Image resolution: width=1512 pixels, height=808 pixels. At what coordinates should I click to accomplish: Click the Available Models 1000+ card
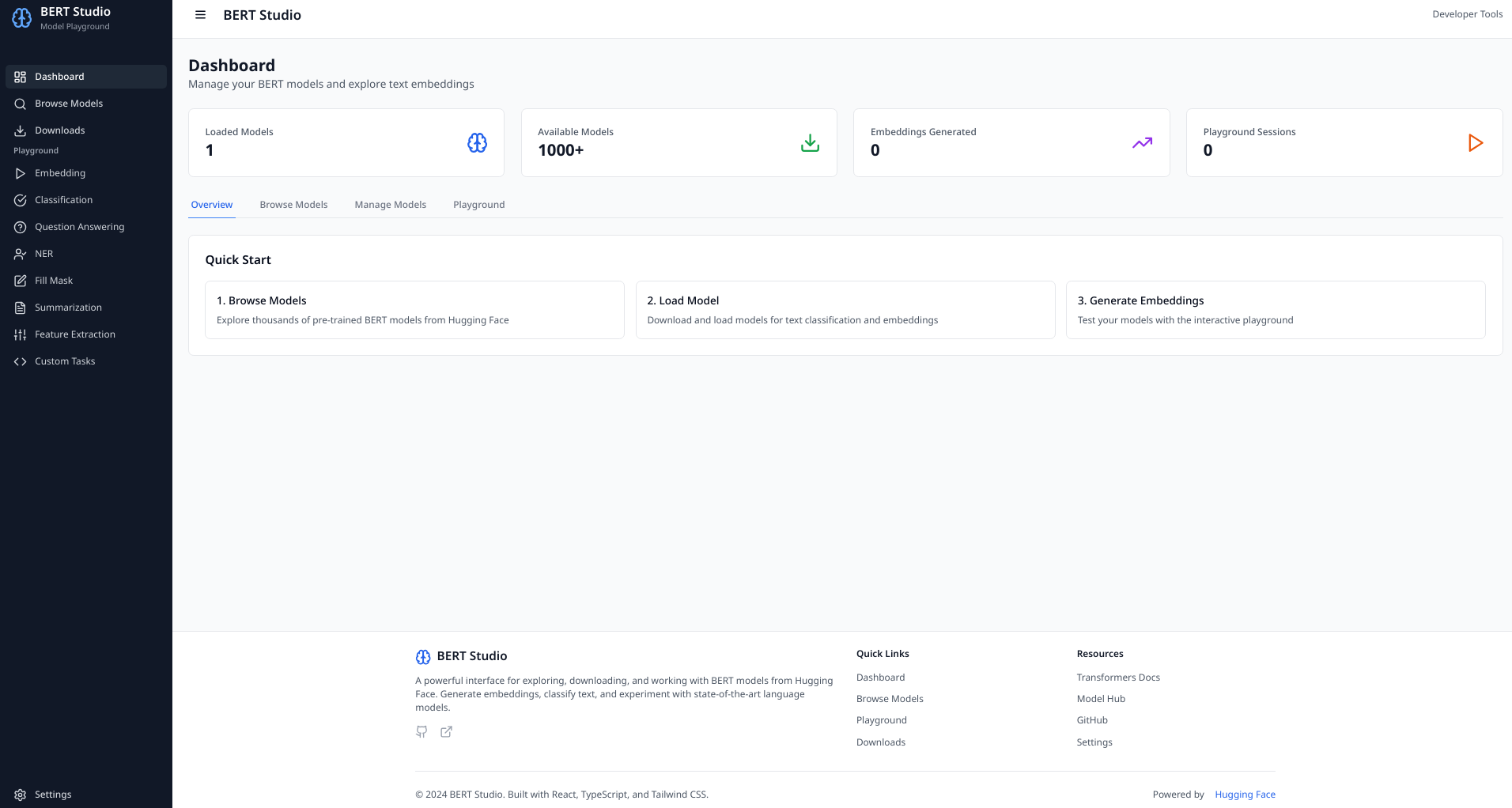tap(679, 143)
